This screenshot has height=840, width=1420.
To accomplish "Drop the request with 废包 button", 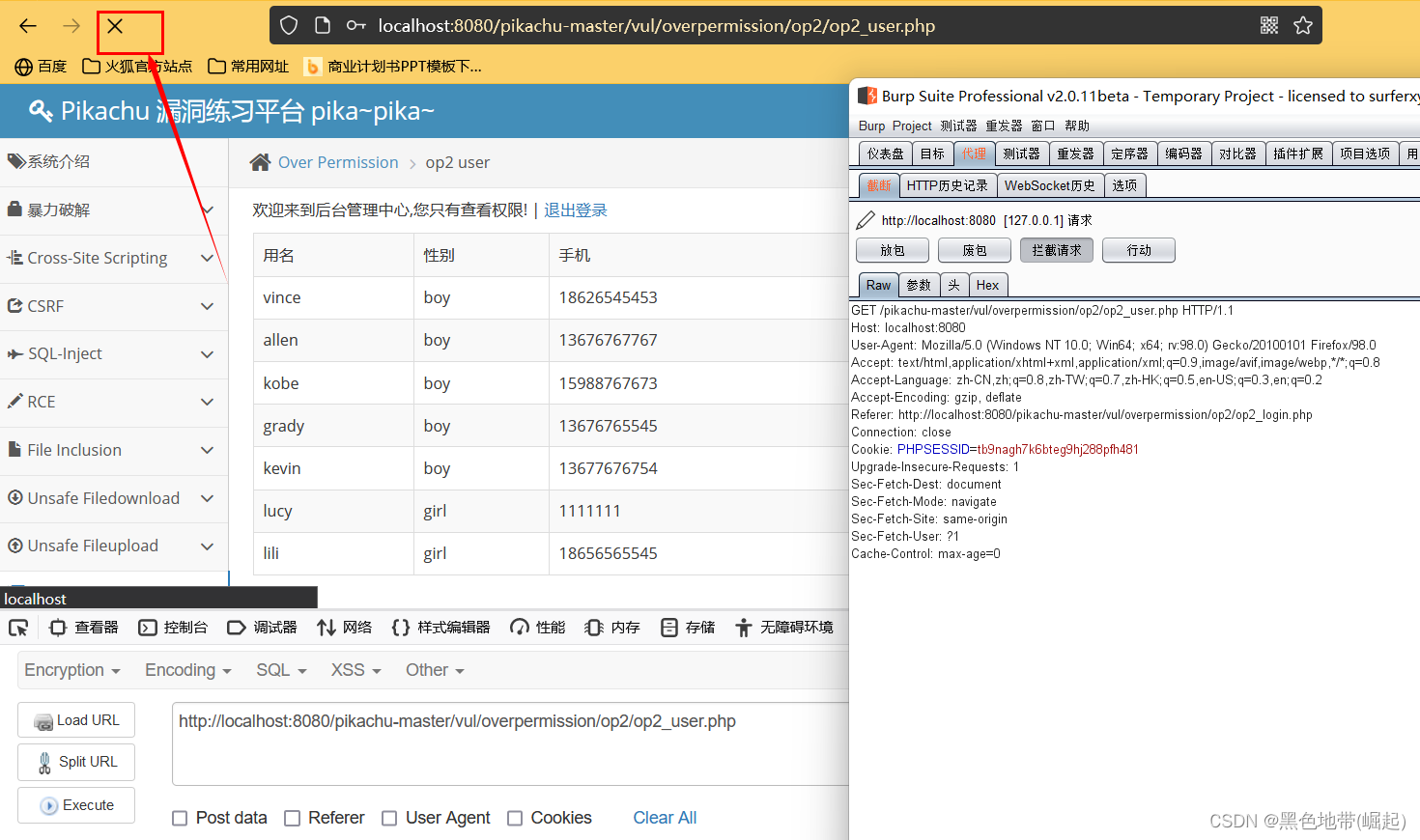I will coord(975,250).
